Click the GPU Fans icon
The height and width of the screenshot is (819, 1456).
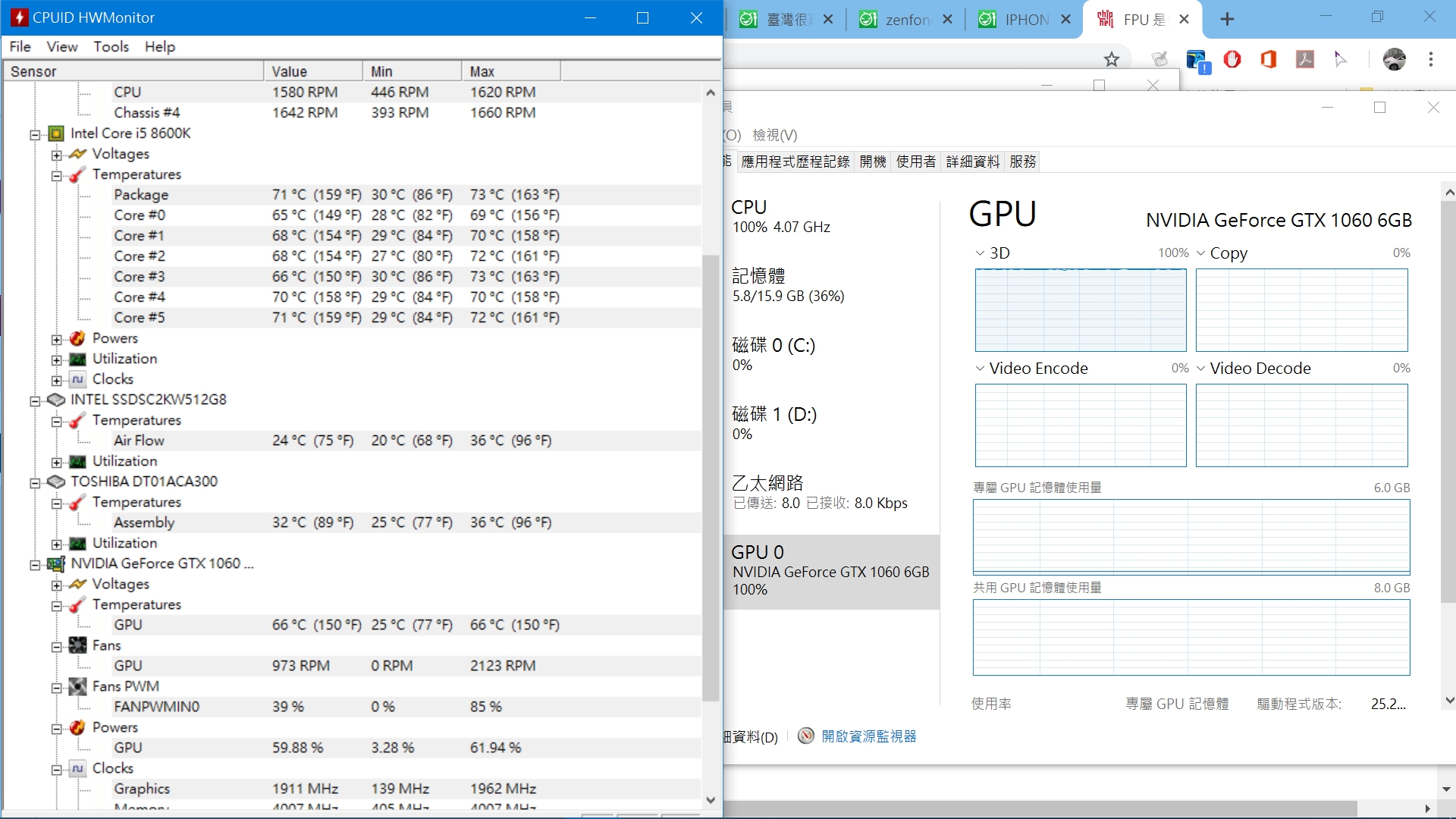[x=77, y=645]
